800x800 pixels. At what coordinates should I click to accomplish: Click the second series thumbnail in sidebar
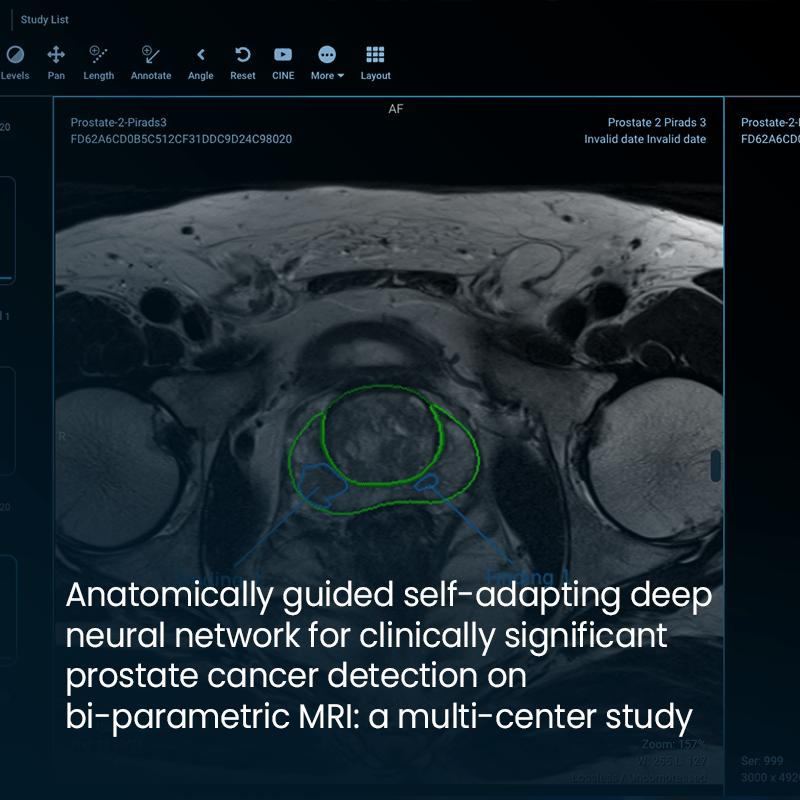[x=8, y=420]
